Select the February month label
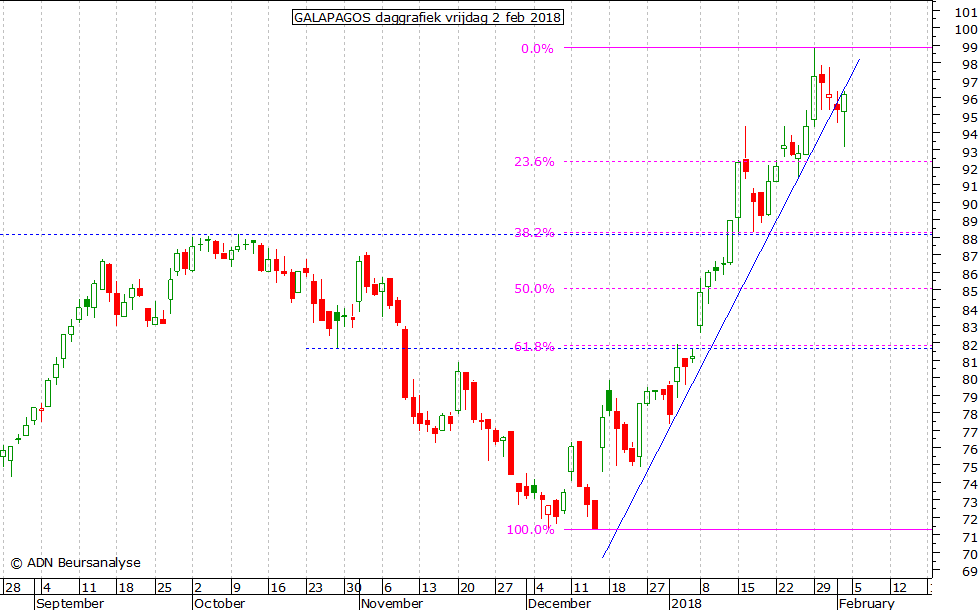The width and height of the screenshot is (980, 610). point(867,603)
